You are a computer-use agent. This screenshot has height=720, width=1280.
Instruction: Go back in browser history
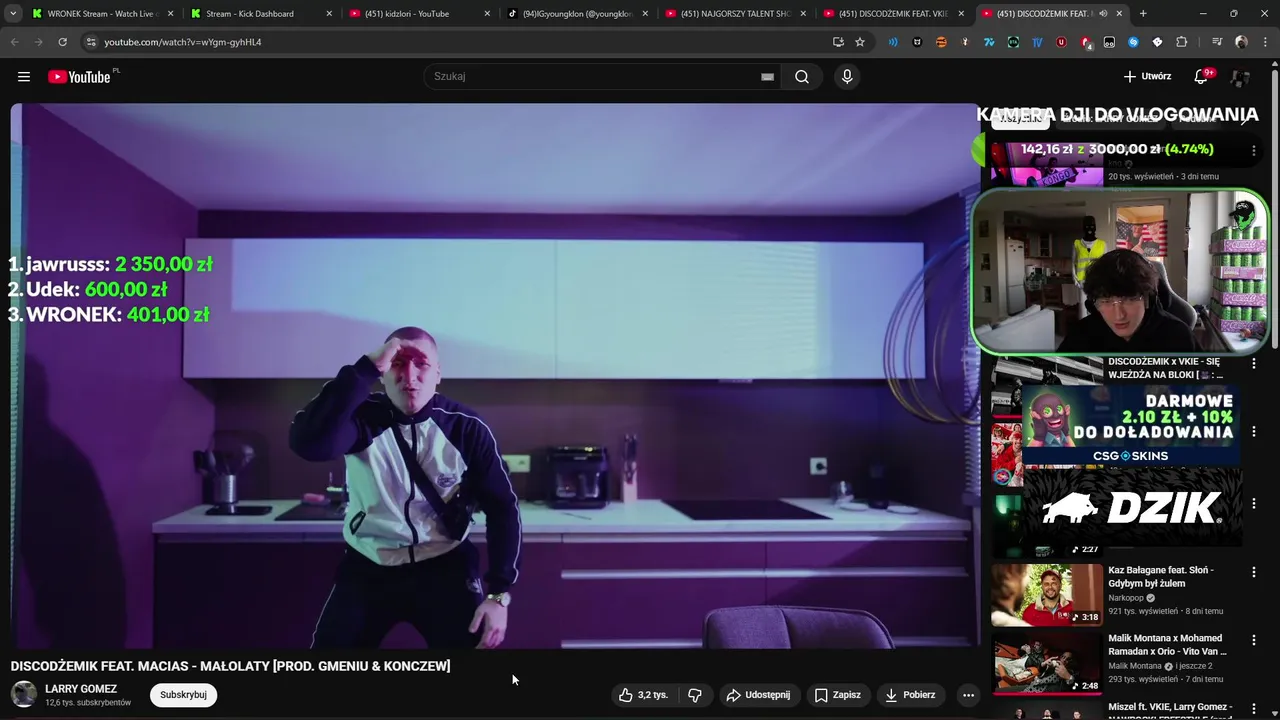(x=14, y=42)
